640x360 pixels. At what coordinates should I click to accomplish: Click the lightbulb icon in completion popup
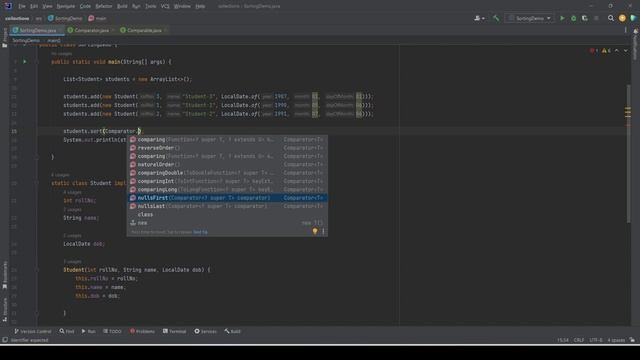pyautogui.click(x=315, y=231)
